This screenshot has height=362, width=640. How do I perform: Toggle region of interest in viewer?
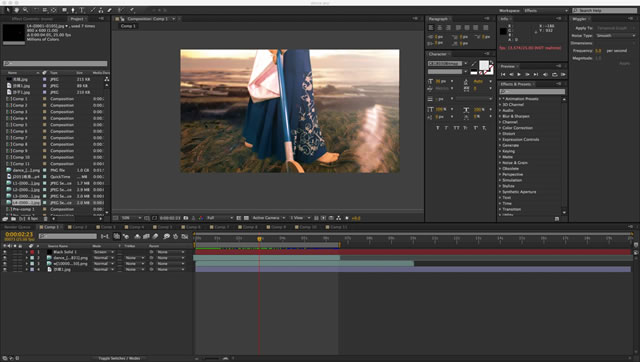click(239, 218)
